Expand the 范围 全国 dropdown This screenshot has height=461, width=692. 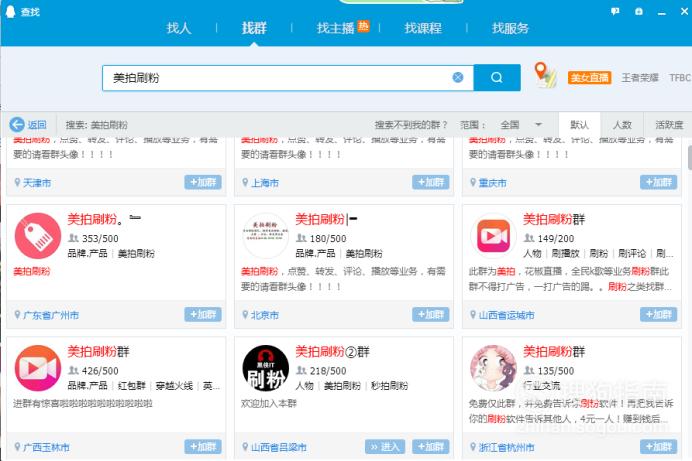point(521,125)
